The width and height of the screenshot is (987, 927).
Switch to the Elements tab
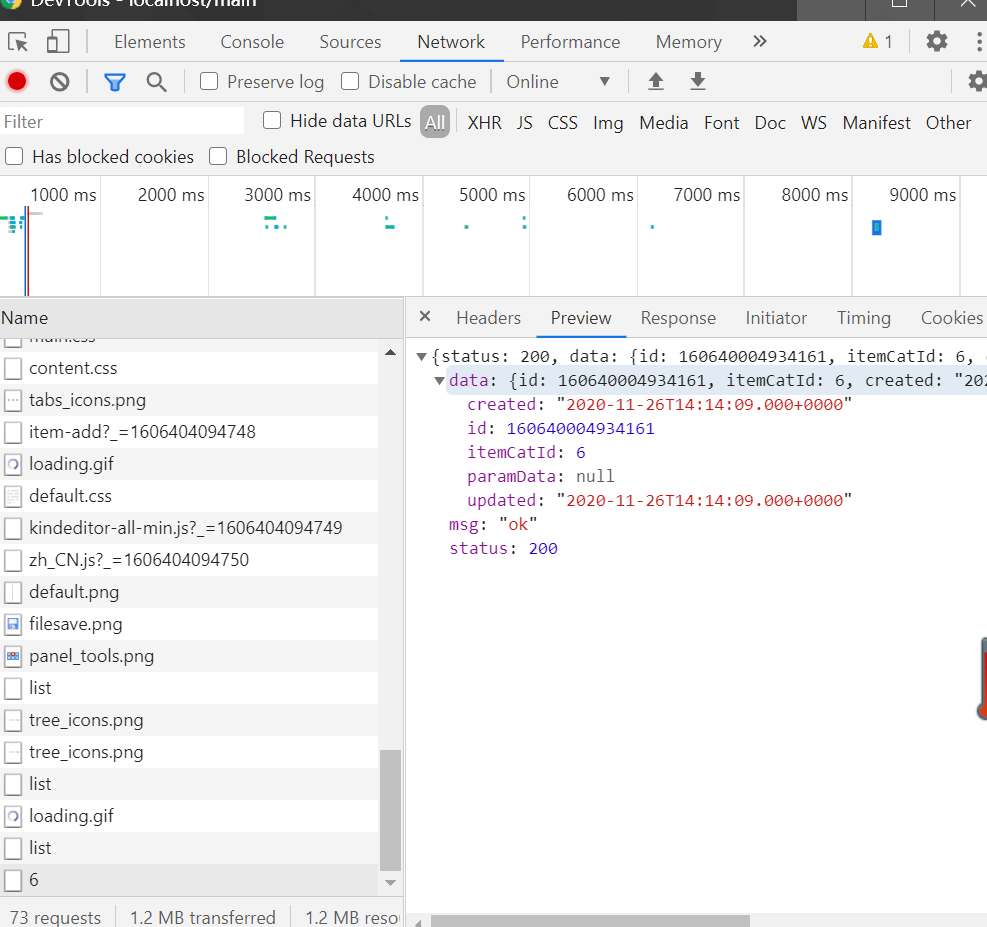[x=150, y=42]
